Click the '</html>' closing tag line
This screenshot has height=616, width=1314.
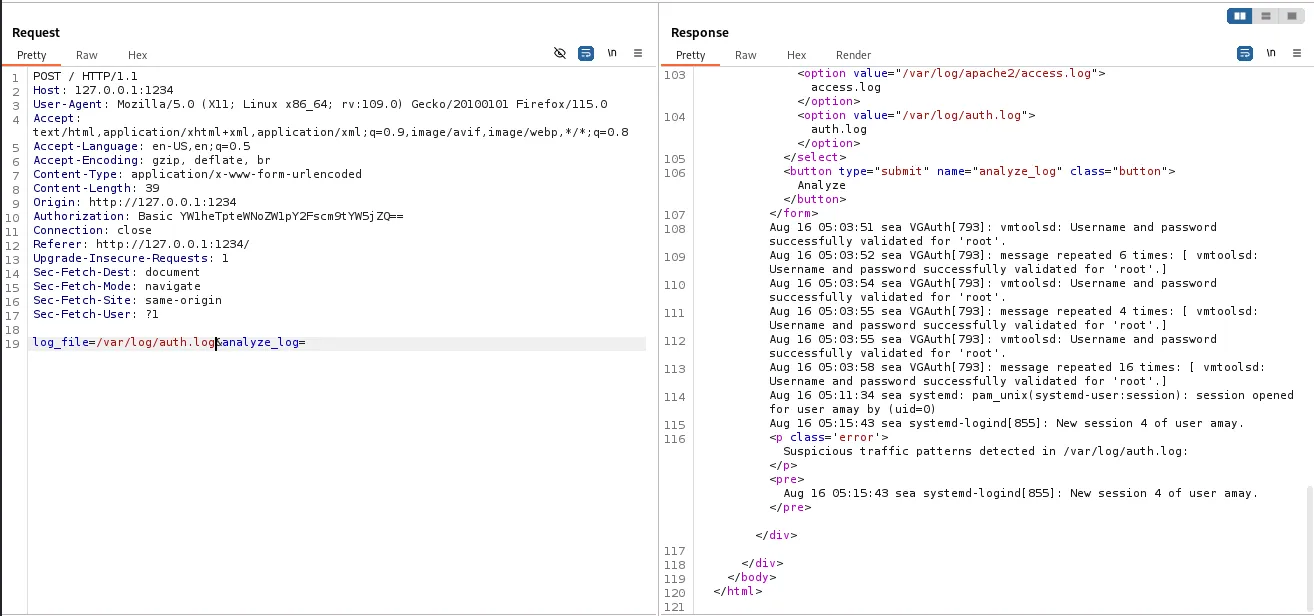[737, 591]
